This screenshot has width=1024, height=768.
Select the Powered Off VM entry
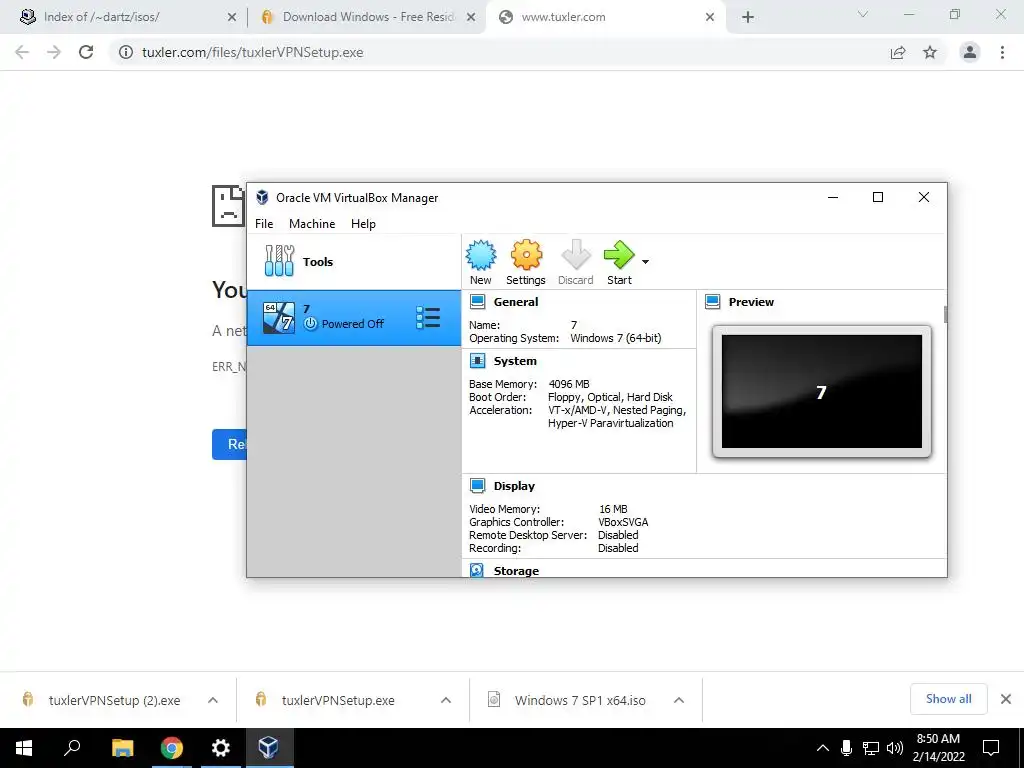[354, 318]
